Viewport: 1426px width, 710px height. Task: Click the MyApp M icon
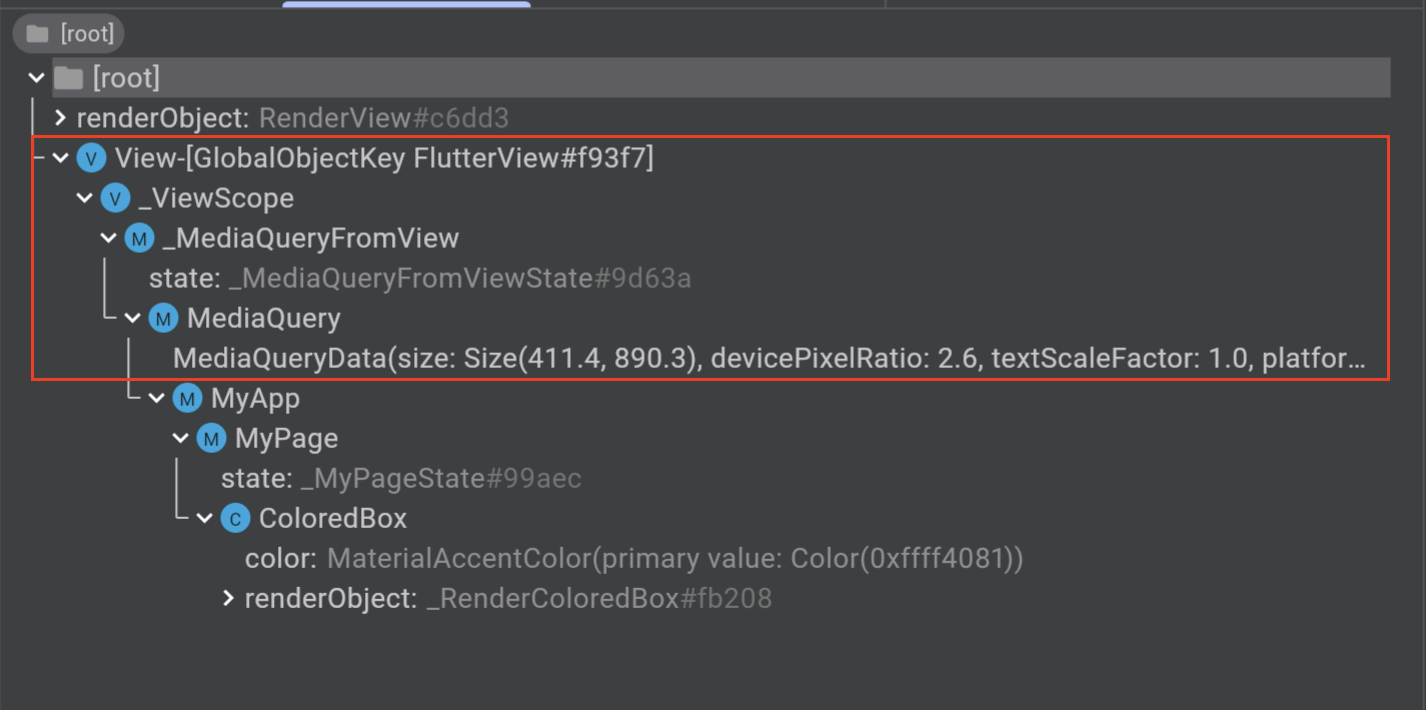(x=187, y=398)
